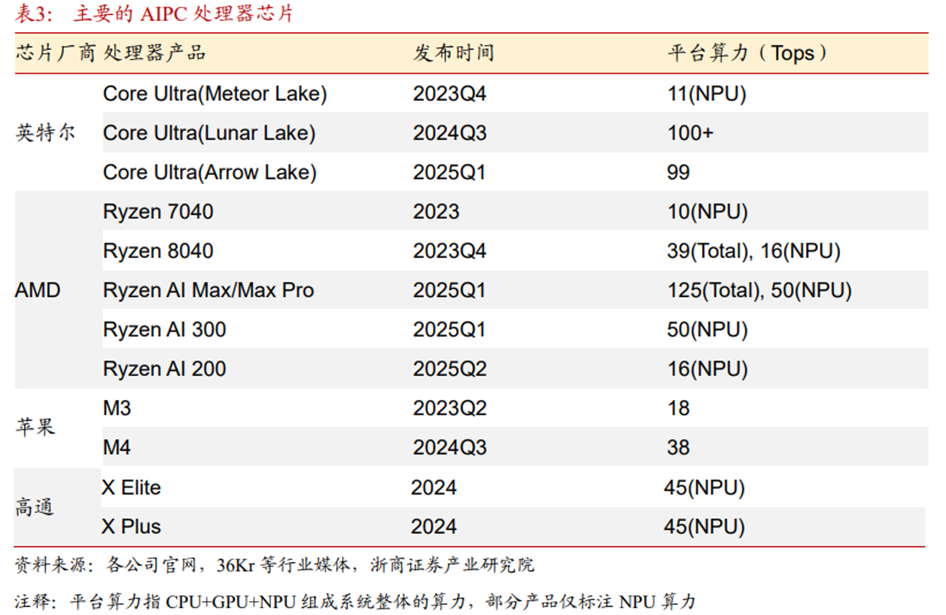946x615 pixels.
Task: Click the '125(Total), 50(NPU)' value
Action: [x=759, y=290]
